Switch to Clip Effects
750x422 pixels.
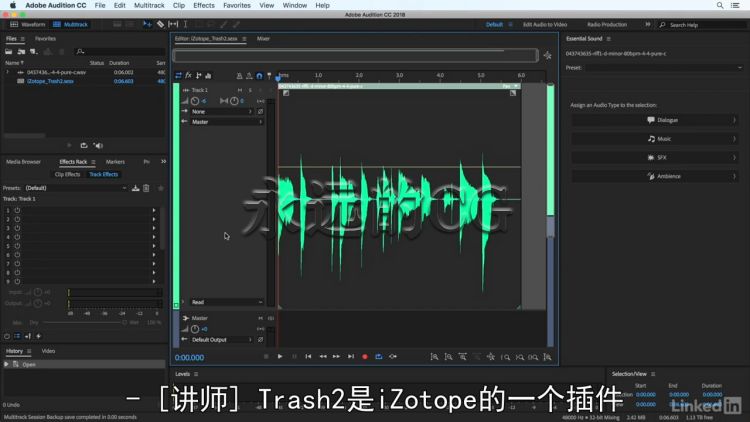pyautogui.click(x=67, y=174)
